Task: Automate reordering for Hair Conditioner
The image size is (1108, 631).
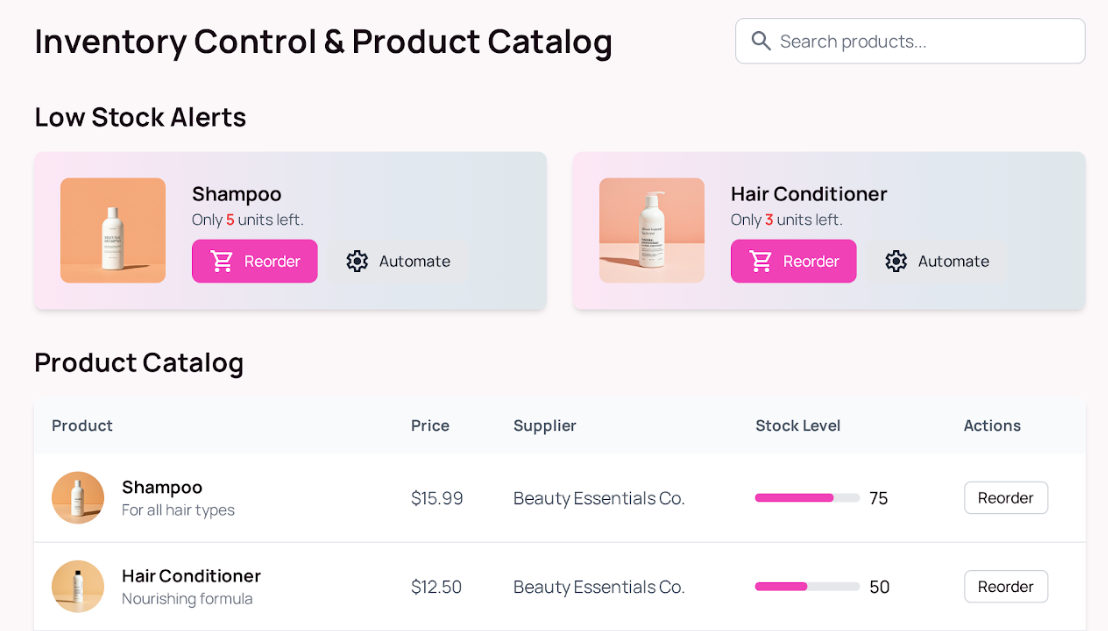Action: 937,261
